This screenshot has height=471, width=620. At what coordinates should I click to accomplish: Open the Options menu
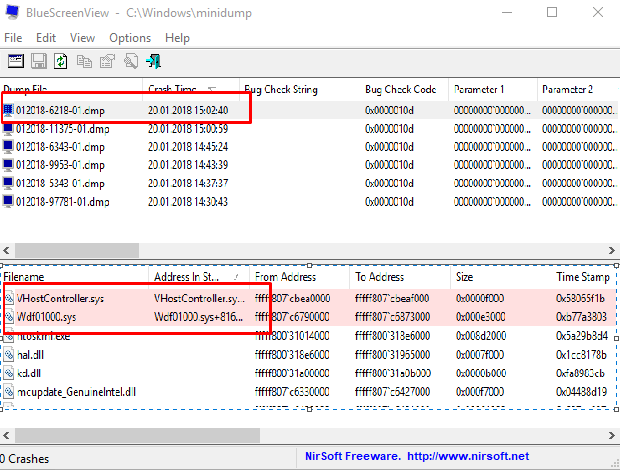(x=130, y=38)
